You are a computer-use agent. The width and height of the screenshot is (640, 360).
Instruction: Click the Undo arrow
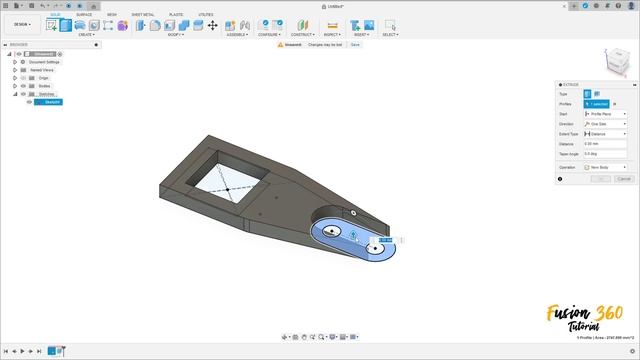pyautogui.click(x=42, y=6)
